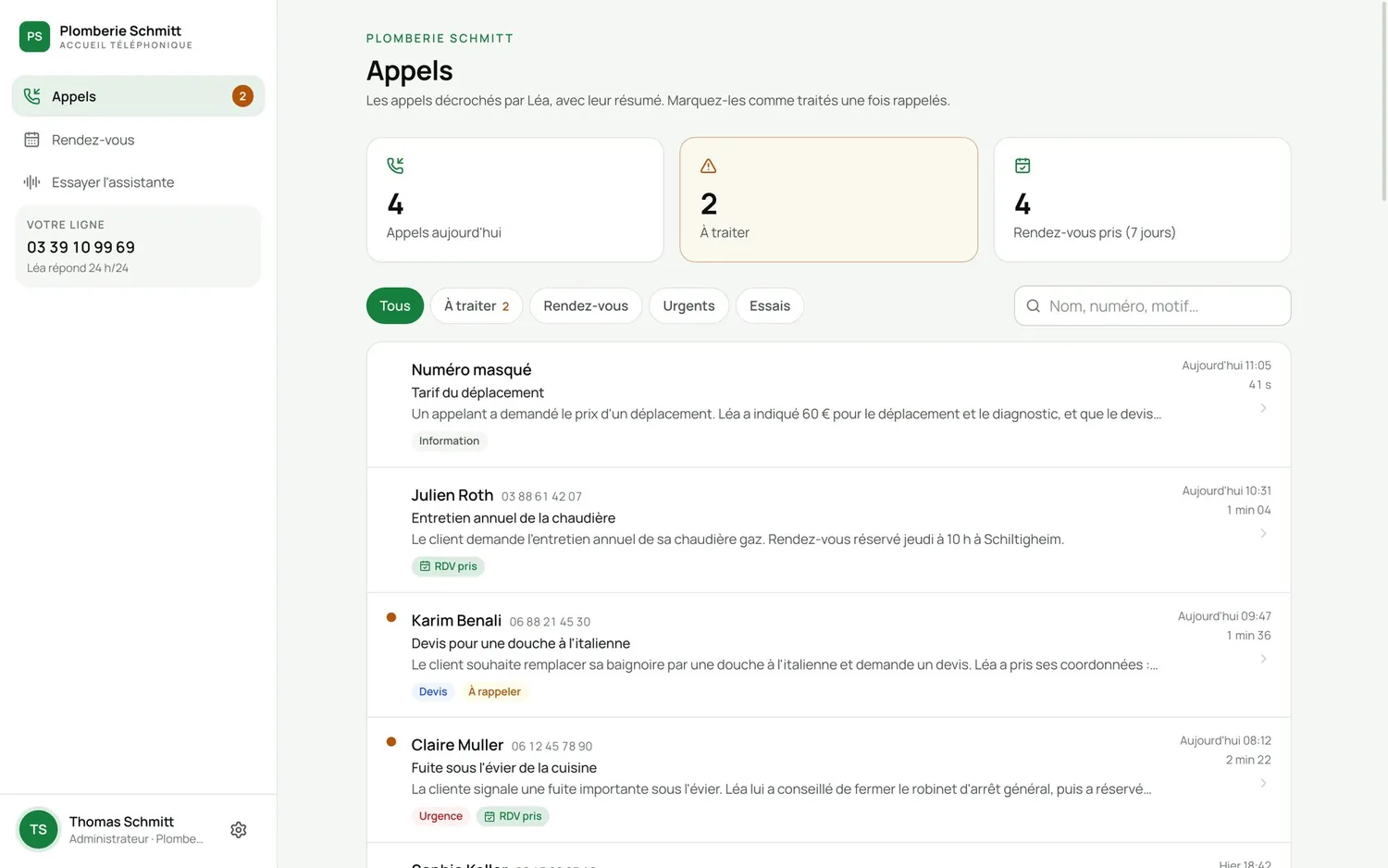Click the RDV pris tag on Claire Muller's call
Screen dimensions: 1388x868
tap(513, 816)
